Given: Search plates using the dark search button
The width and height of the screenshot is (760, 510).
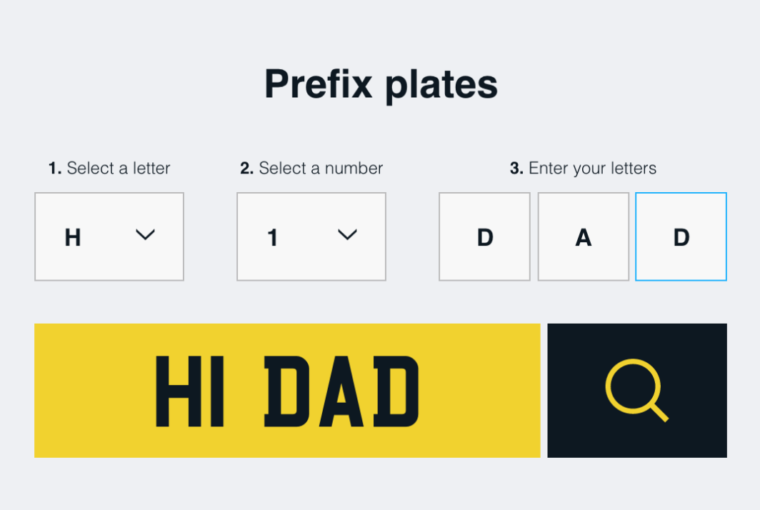Looking at the screenshot, I should [637, 391].
